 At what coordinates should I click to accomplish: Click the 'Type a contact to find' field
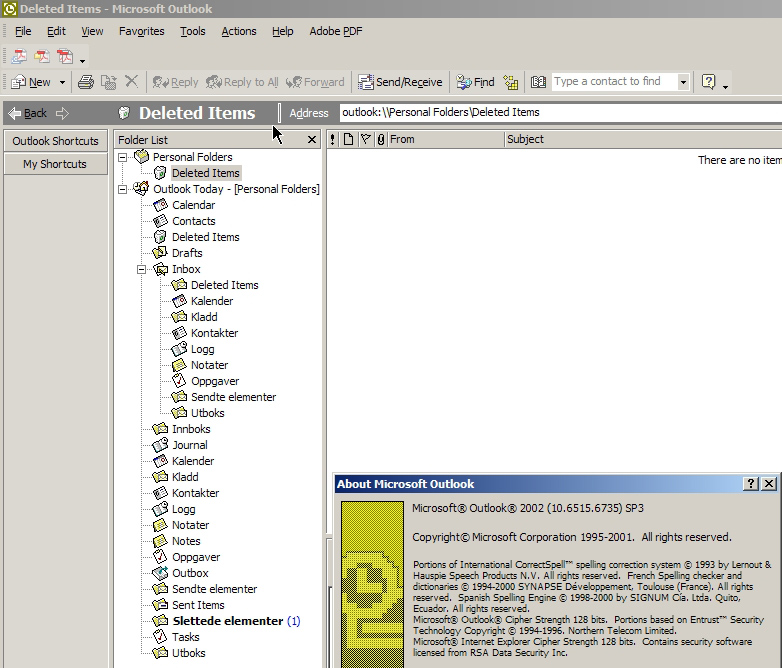(614, 81)
